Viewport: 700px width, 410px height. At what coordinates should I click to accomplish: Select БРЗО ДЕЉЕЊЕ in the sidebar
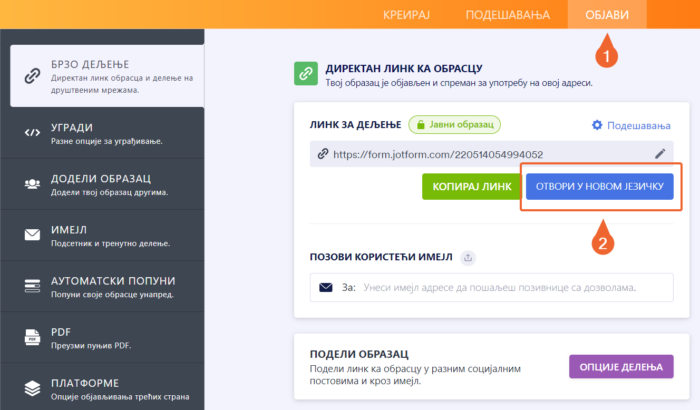tap(107, 76)
